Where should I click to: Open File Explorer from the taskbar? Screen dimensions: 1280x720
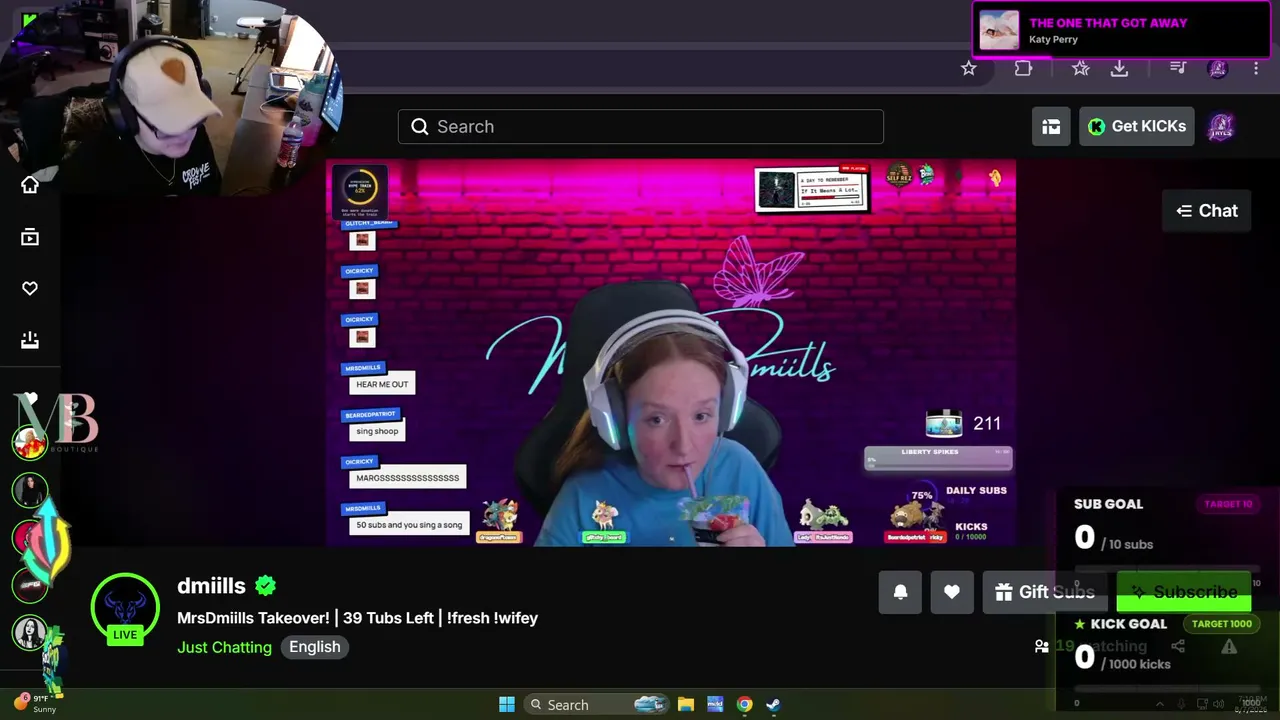(686, 705)
